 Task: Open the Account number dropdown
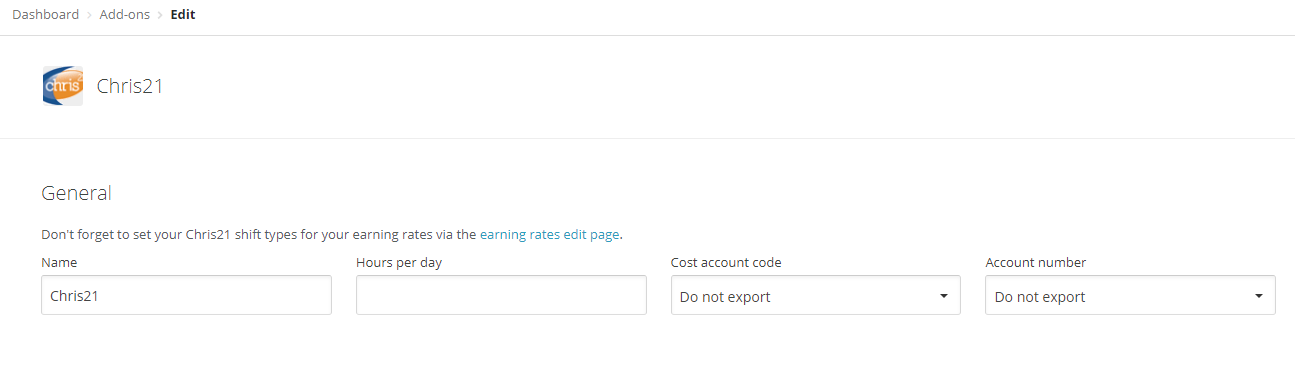coord(1130,296)
